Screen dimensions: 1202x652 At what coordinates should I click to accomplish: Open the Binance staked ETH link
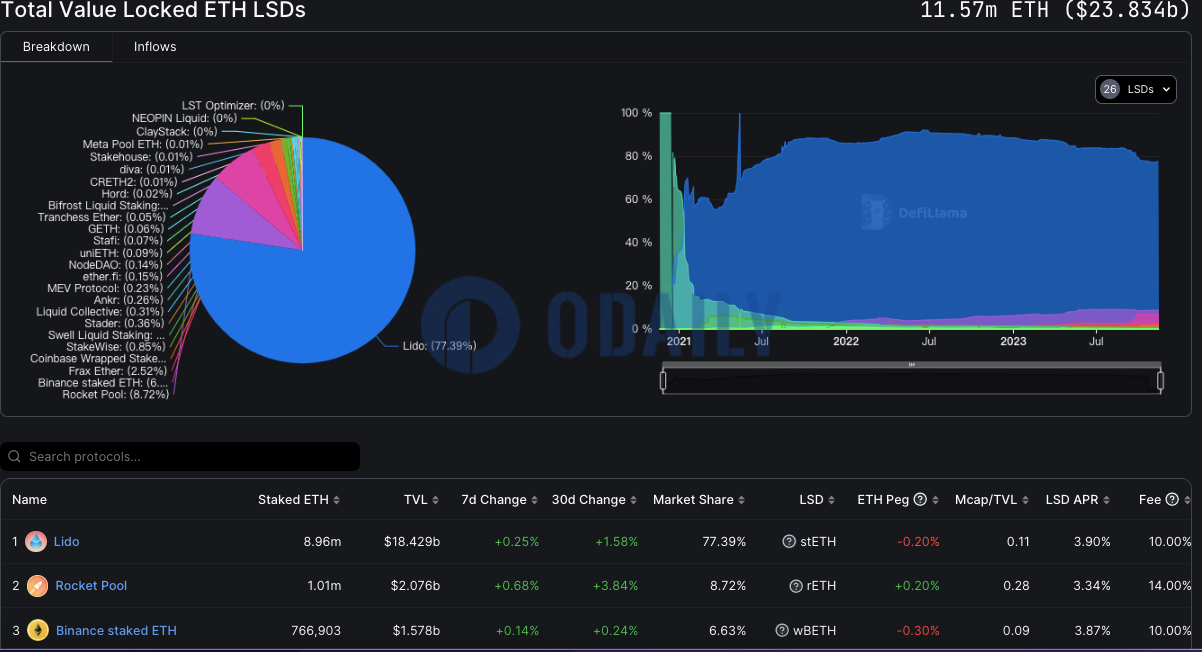coord(116,630)
